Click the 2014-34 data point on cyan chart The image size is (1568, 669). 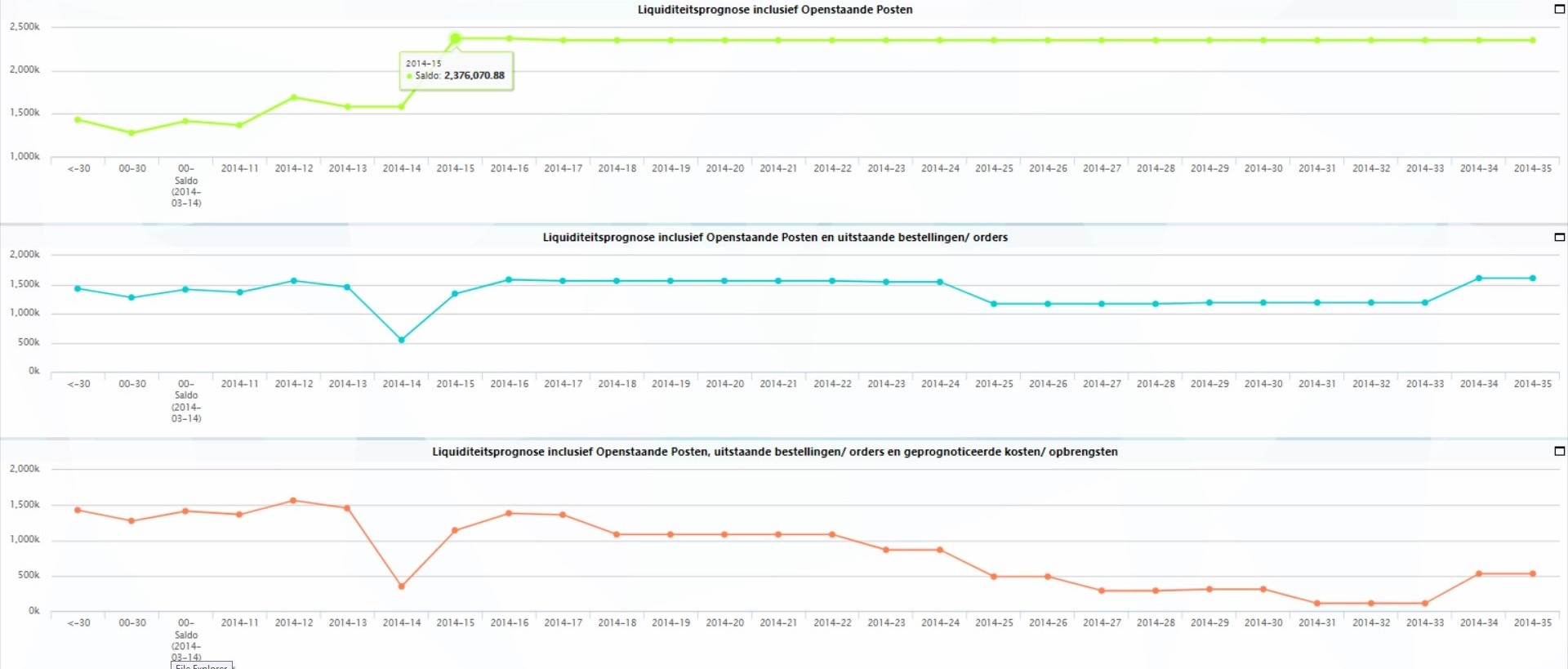1478,279
